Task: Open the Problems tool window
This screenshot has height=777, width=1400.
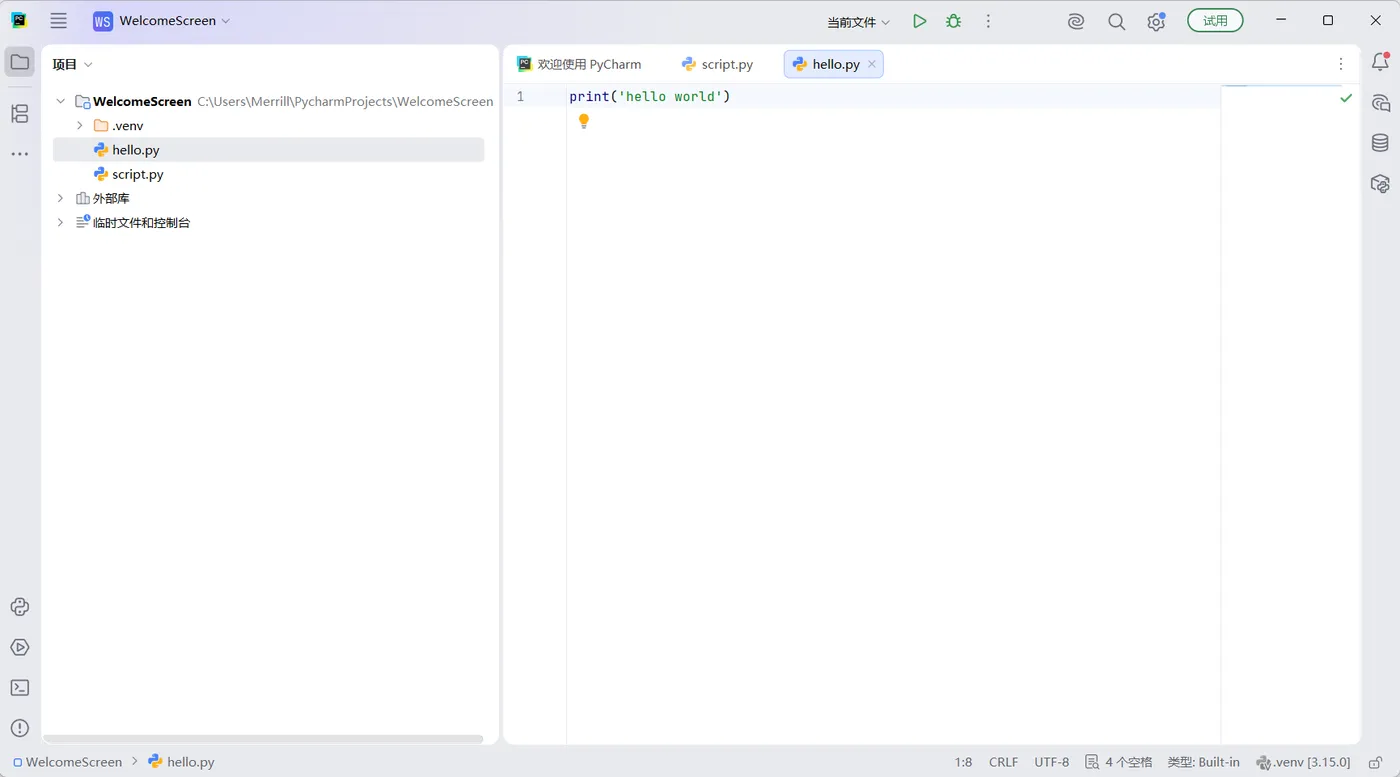Action: click(x=20, y=728)
